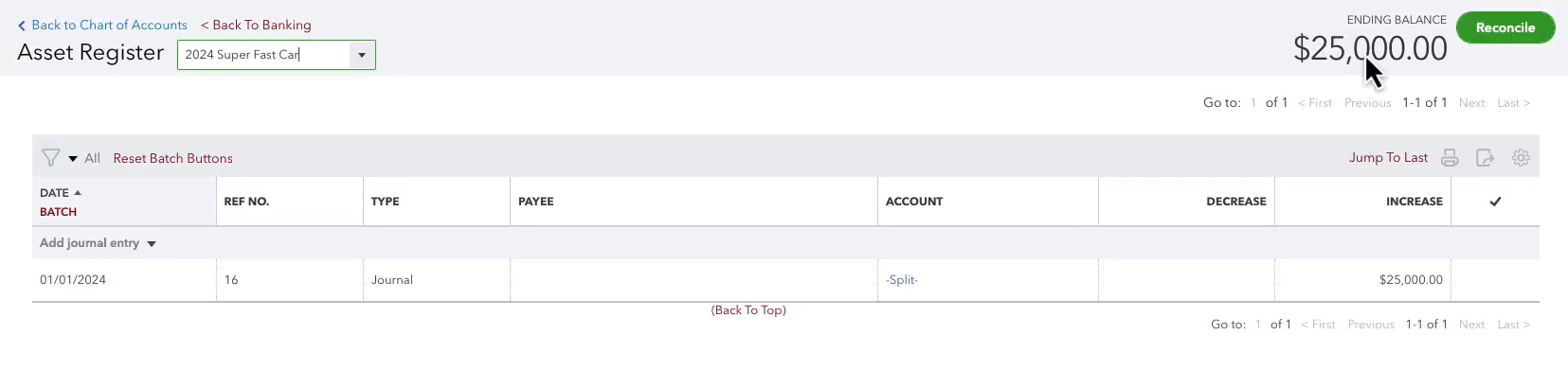Select the 01/01/2024 journal row

(785, 280)
